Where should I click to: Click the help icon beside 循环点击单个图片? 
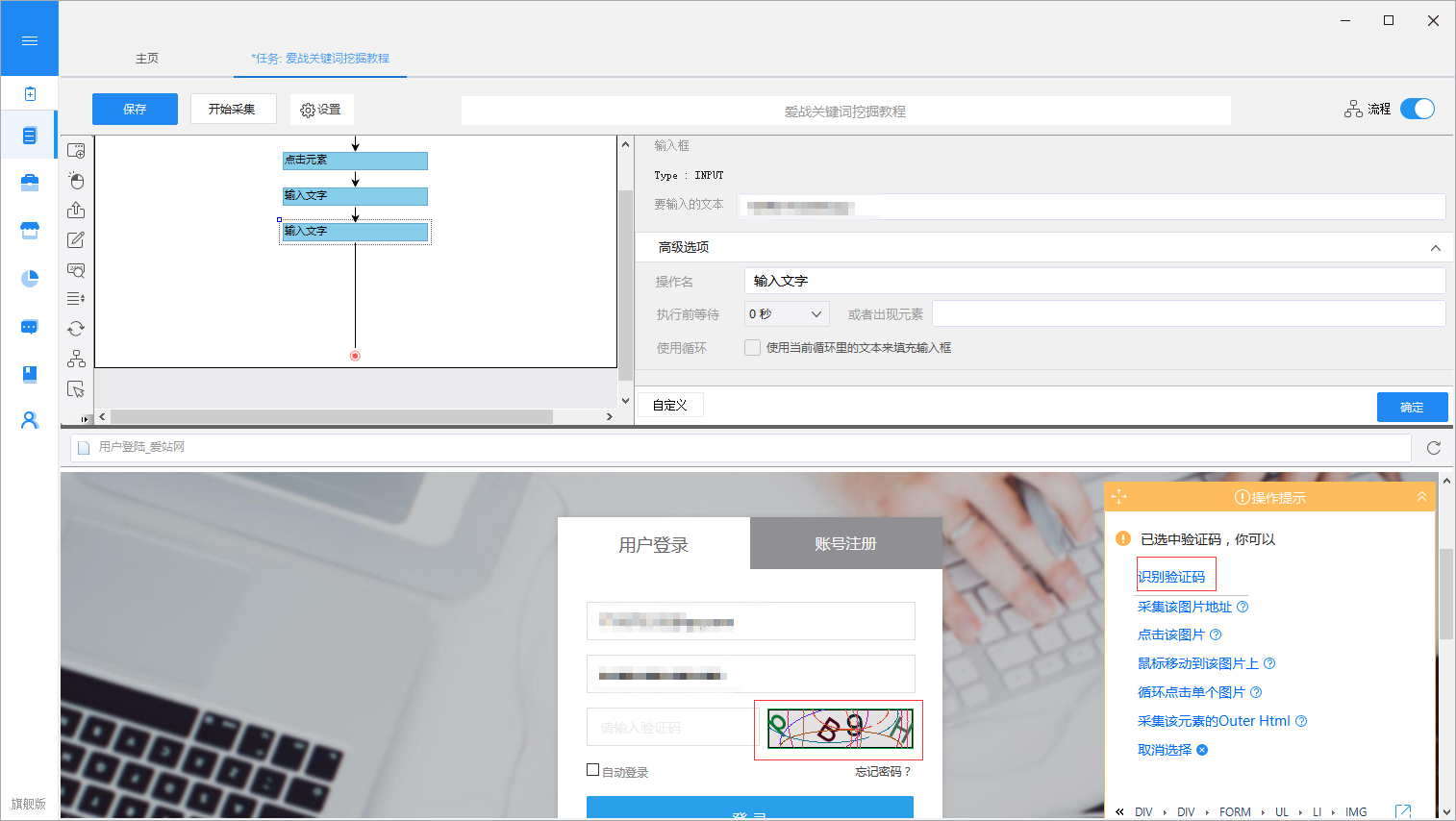1256,692
